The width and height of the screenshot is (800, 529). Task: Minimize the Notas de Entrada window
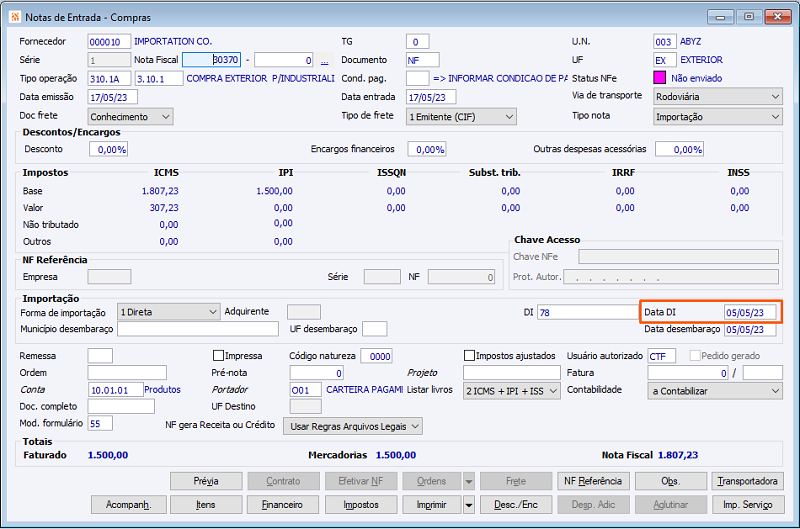[x=722, y=16]
